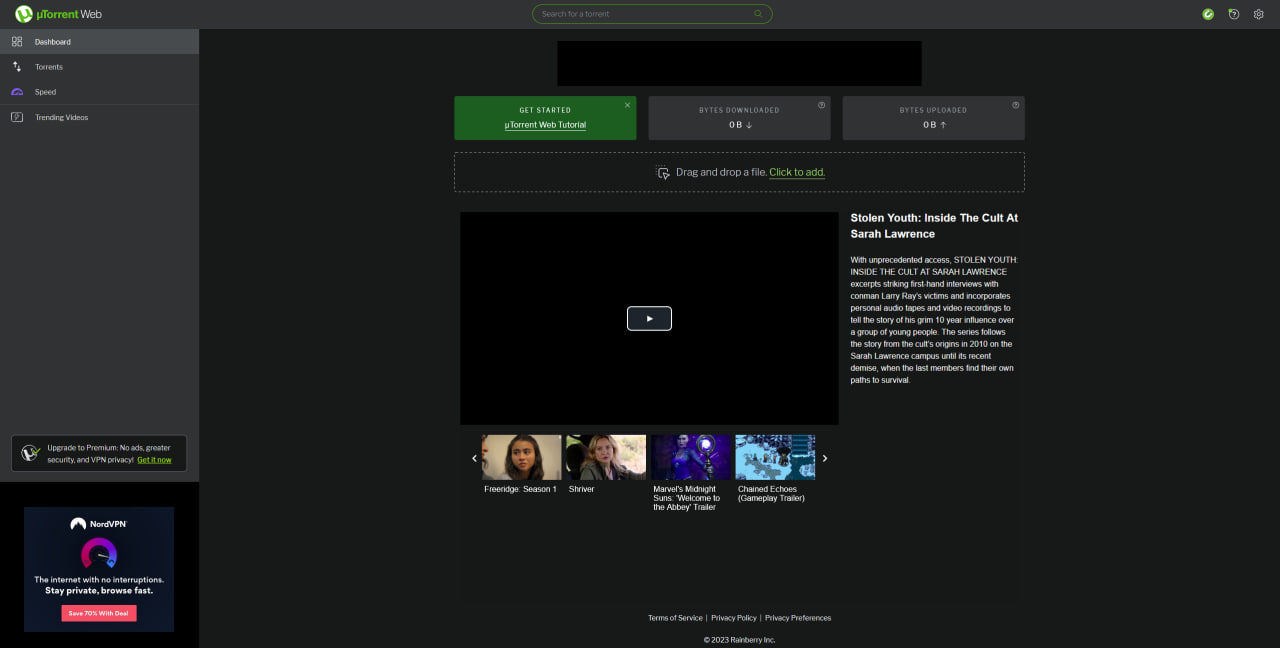Click the µTorrent Web logo
This screenshot has width=1280, height=648.
58,14
